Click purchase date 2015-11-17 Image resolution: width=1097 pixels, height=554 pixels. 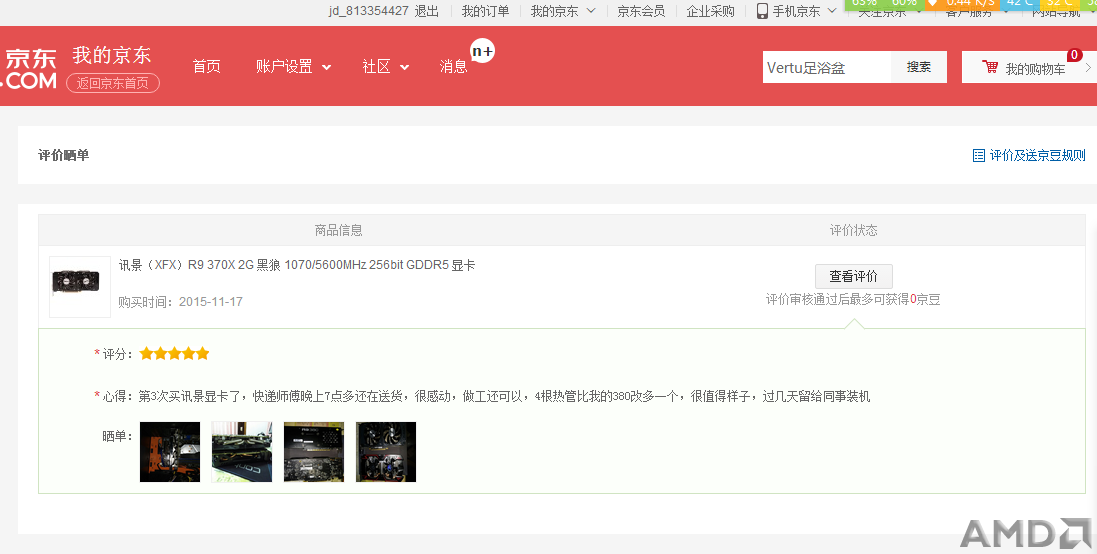[x=211, y=302]
